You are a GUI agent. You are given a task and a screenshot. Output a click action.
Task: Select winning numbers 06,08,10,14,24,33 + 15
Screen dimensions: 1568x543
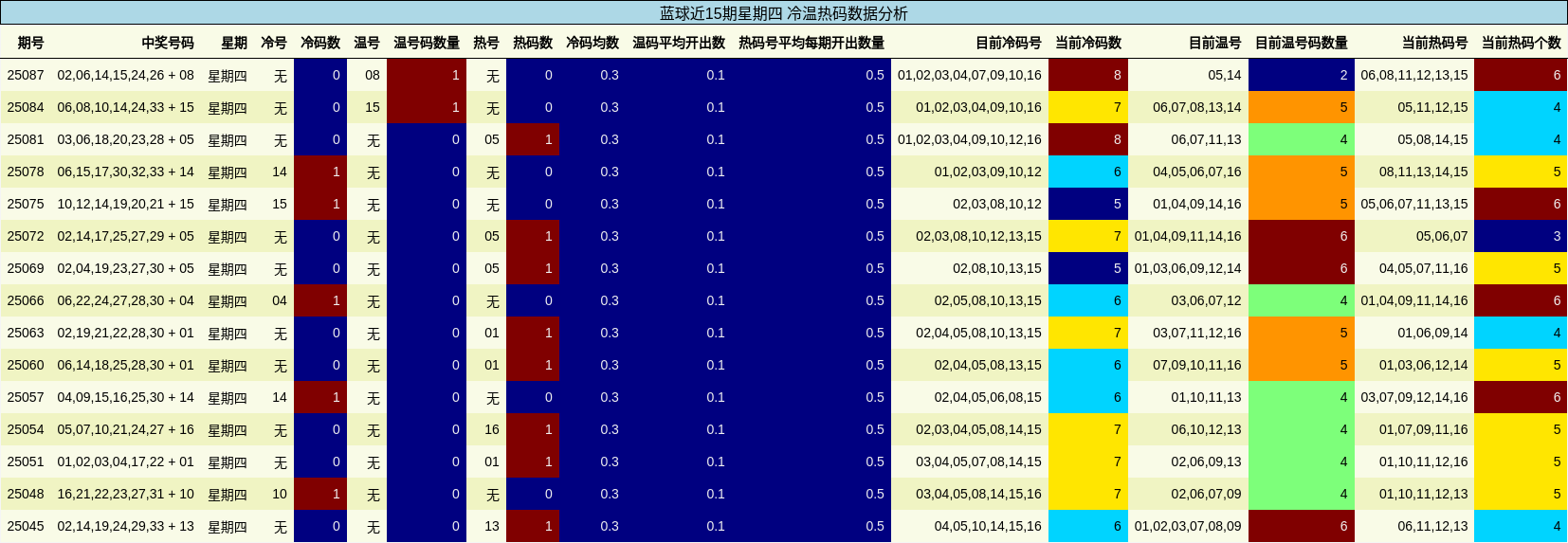125,107
